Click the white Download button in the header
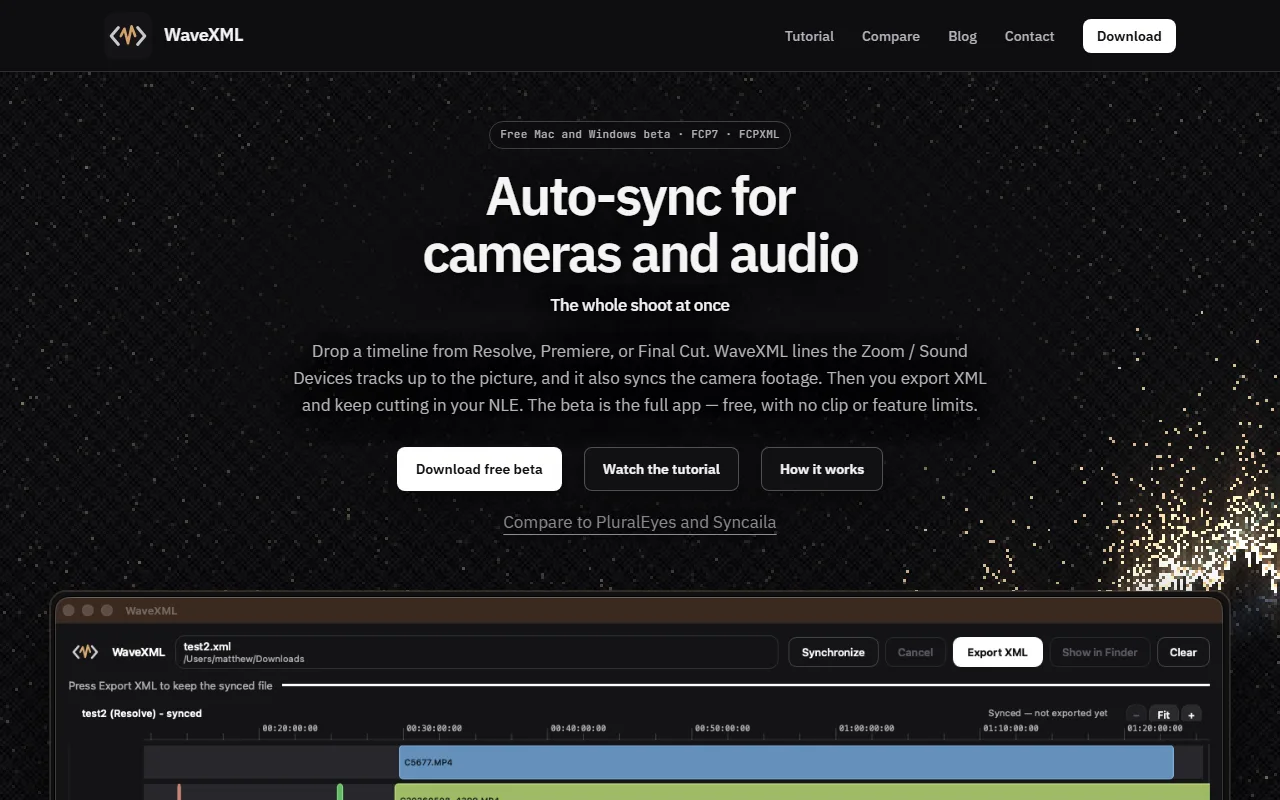 tap(1129, 36)
